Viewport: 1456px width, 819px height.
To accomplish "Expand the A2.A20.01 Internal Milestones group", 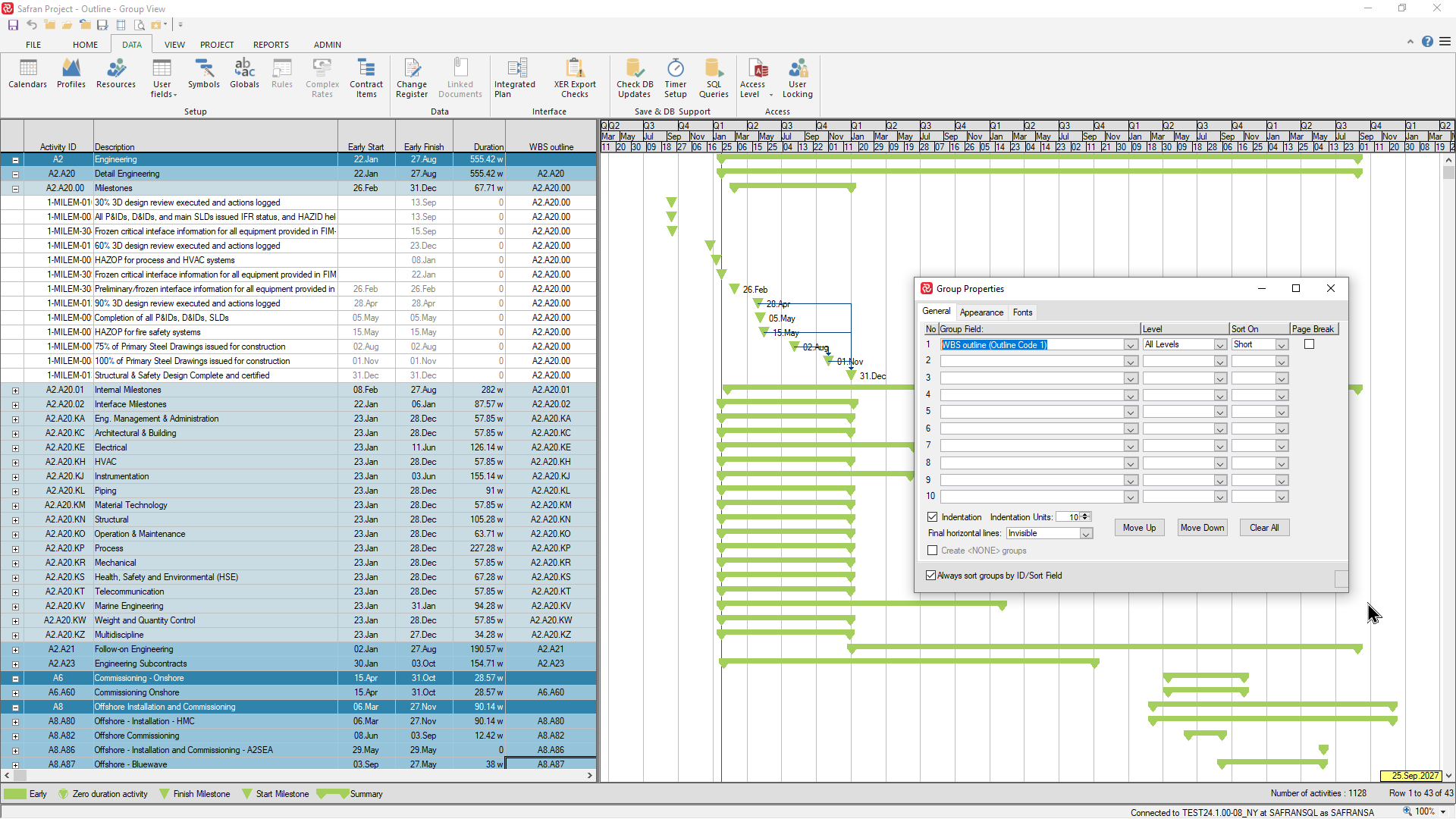I will pos(15,391).
